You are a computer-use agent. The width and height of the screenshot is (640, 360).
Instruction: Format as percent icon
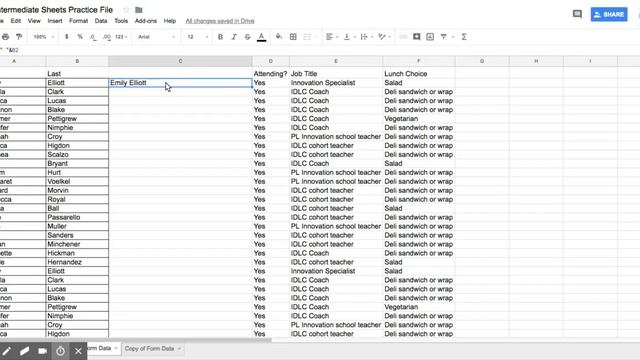[x=80, y=37]
